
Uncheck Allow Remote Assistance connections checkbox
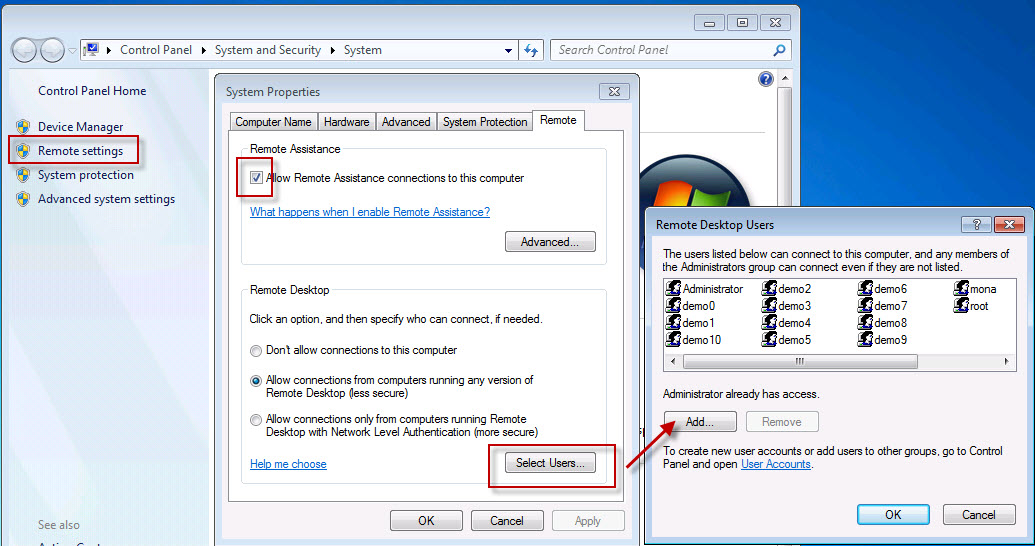257,178
